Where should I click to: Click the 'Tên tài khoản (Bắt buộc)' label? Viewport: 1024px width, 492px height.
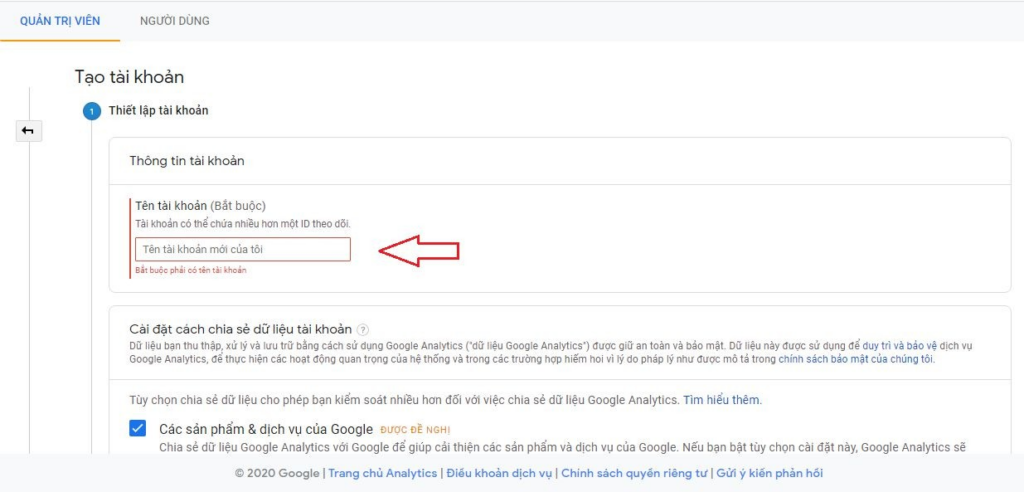200,205
